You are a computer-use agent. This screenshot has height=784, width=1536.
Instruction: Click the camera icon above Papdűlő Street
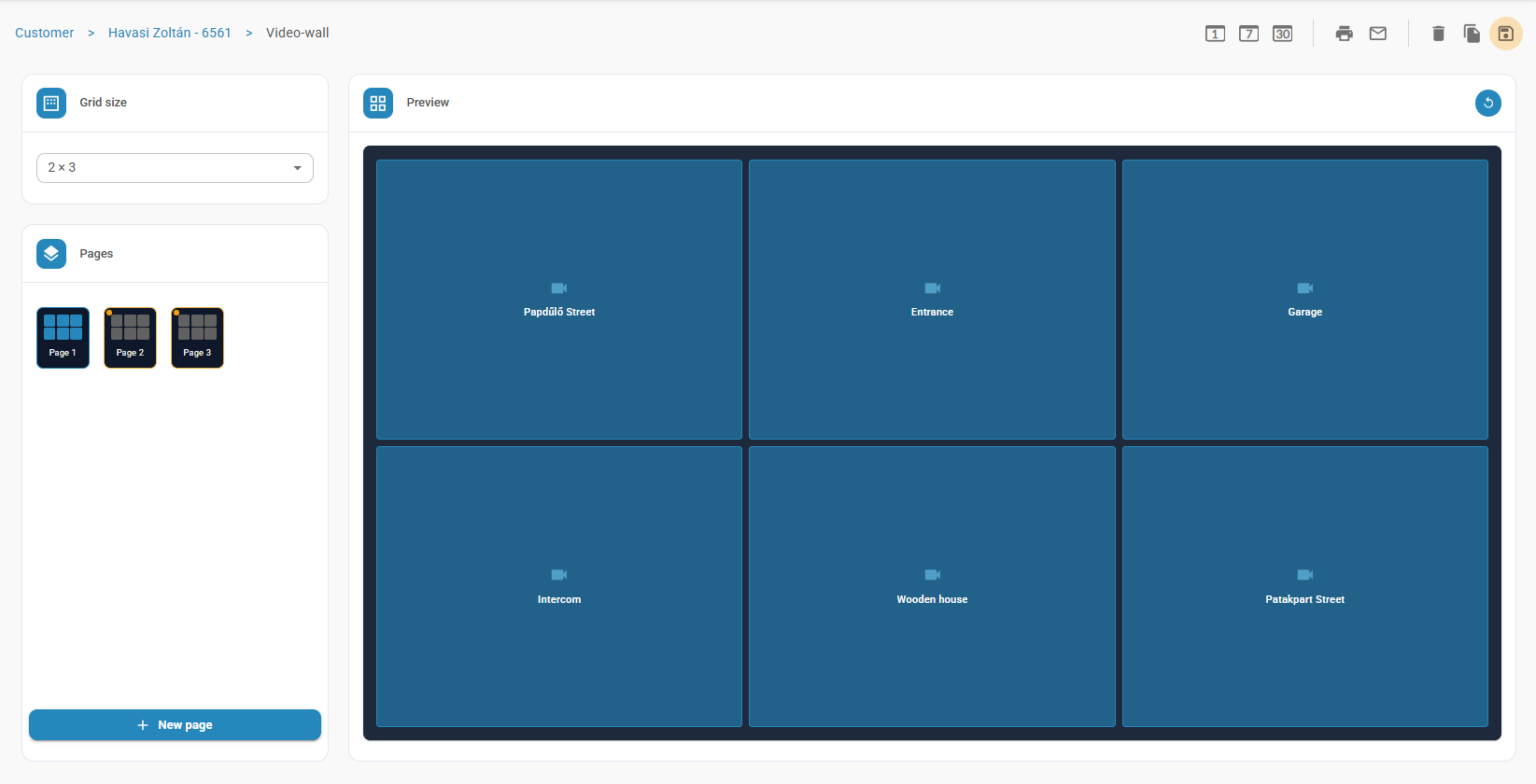point(559,287)
